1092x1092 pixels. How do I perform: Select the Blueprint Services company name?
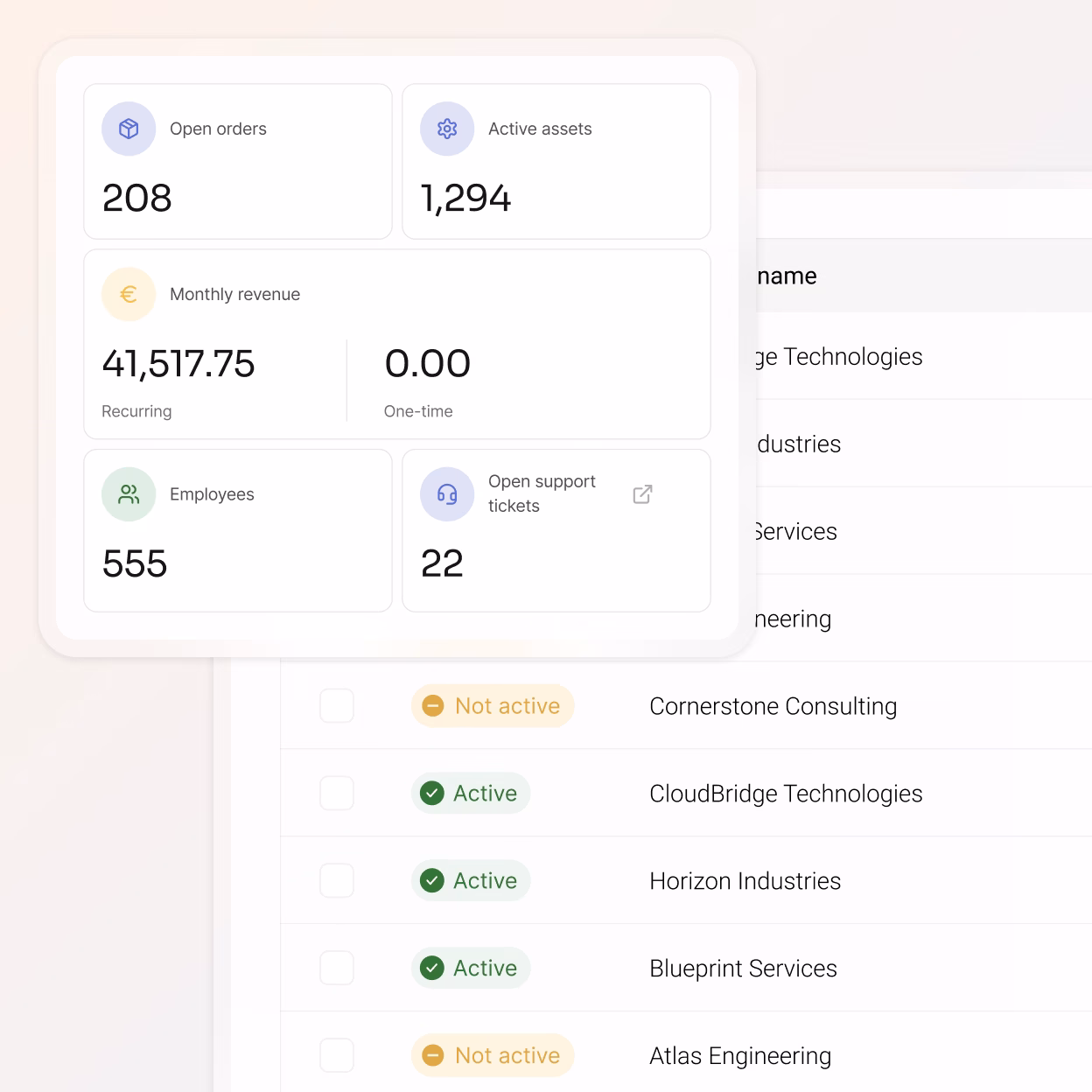pos(744,969)
